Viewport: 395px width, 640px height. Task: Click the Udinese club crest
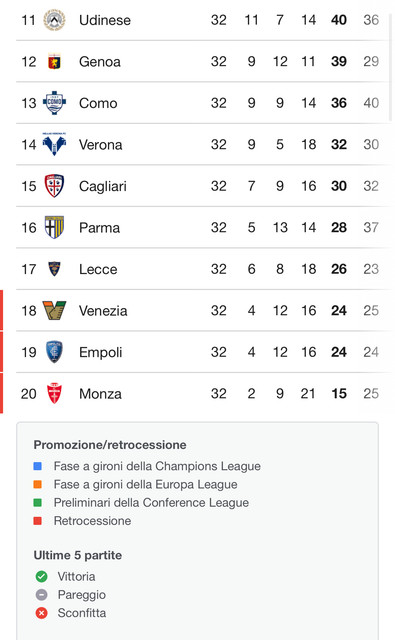point(54,20)
